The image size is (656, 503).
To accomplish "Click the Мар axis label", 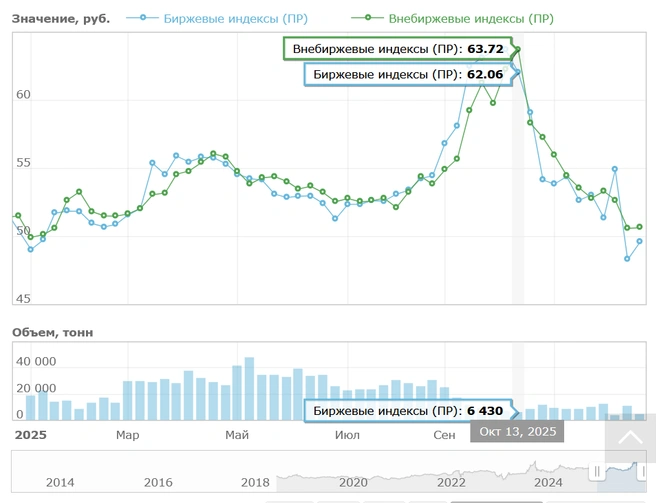I will pyautogui.click(x=128, y=435).
